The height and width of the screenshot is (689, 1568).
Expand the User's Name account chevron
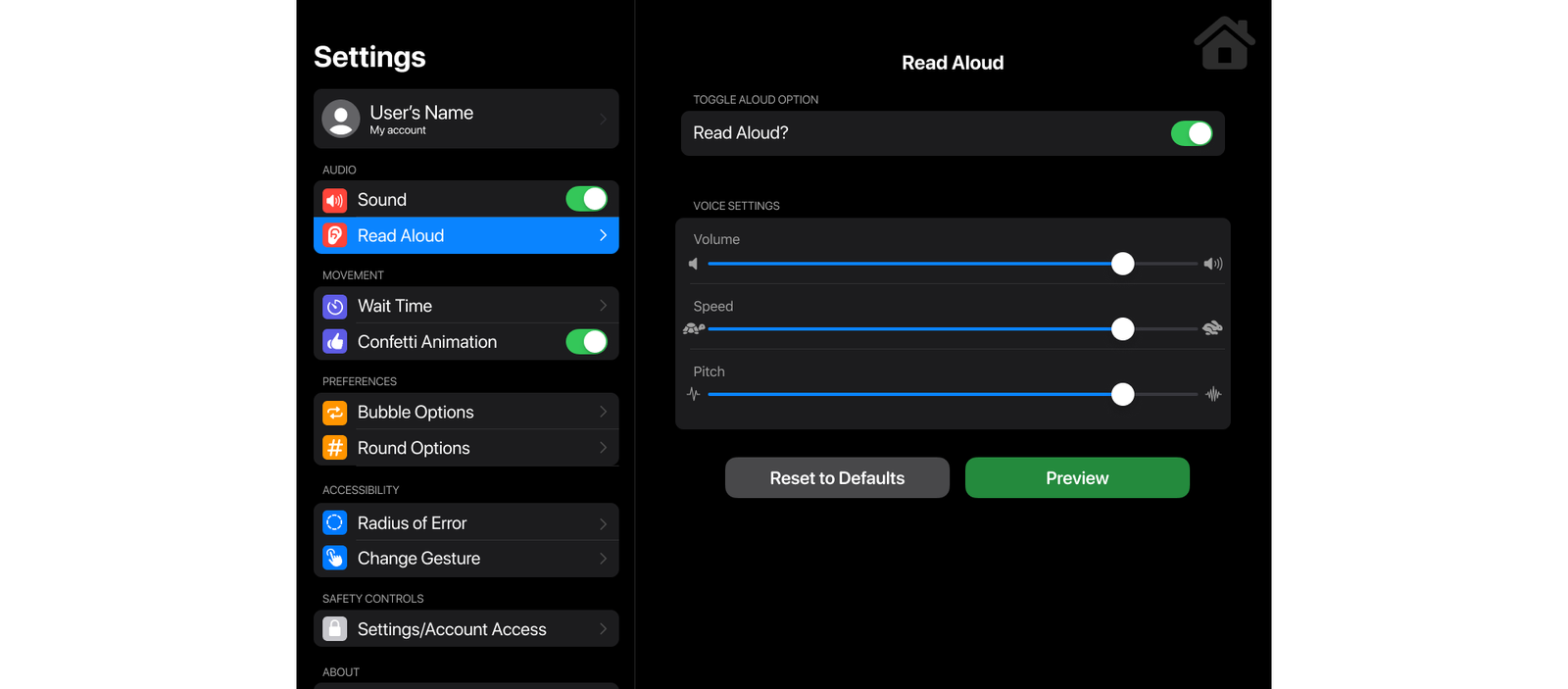(x=603, y=120)
